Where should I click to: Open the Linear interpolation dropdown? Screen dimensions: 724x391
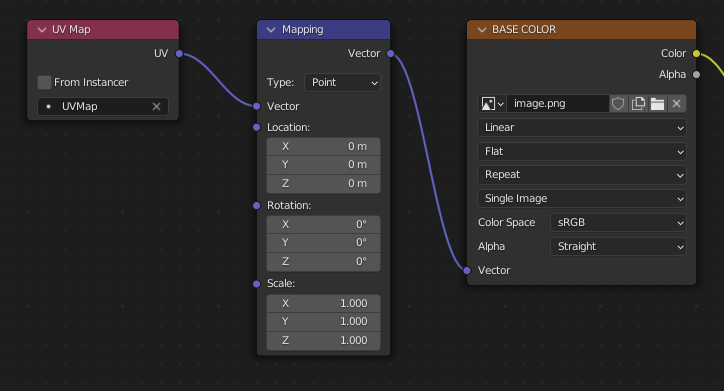(x=582, y=128)
